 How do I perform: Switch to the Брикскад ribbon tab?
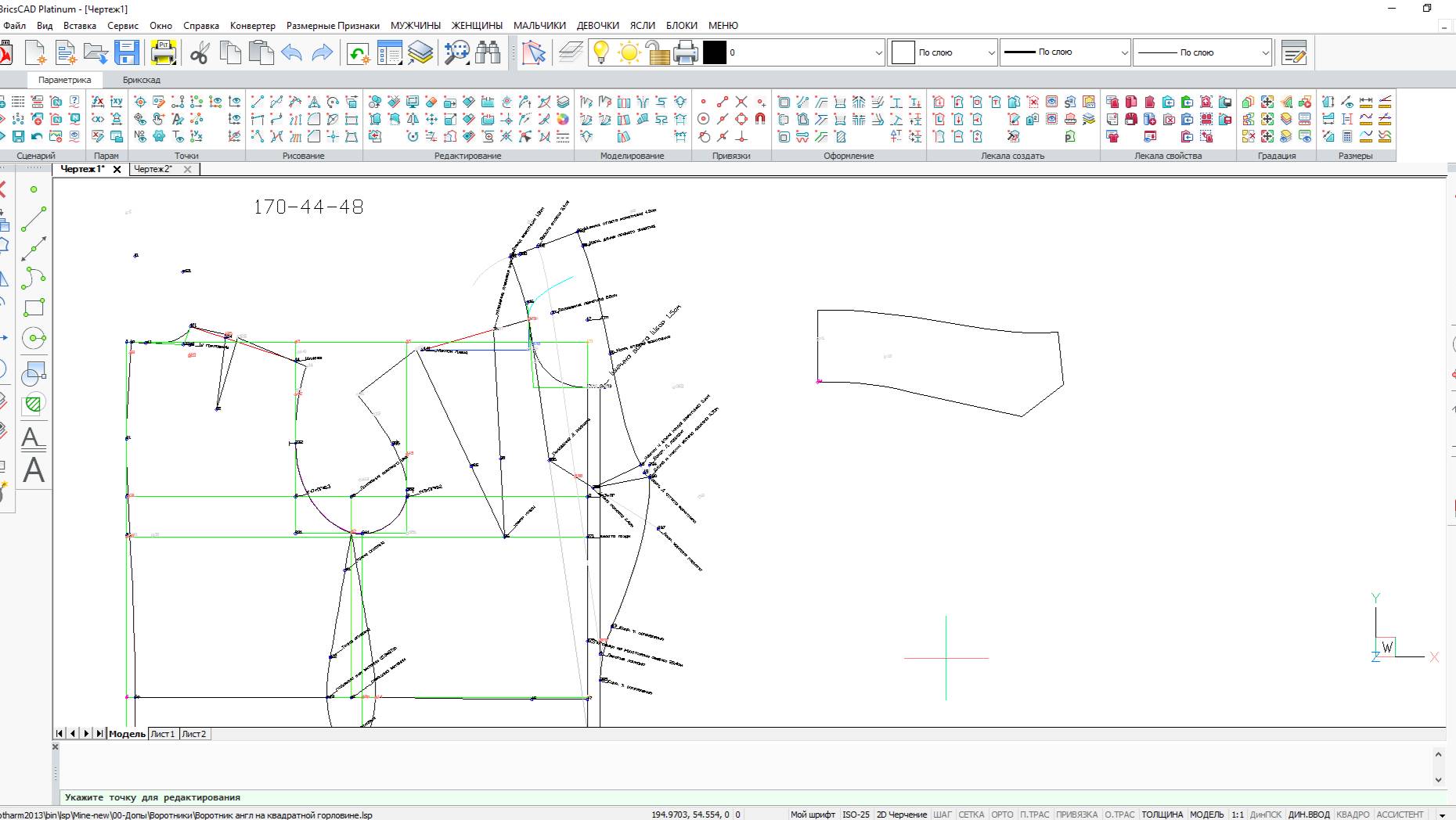(141, 80)
